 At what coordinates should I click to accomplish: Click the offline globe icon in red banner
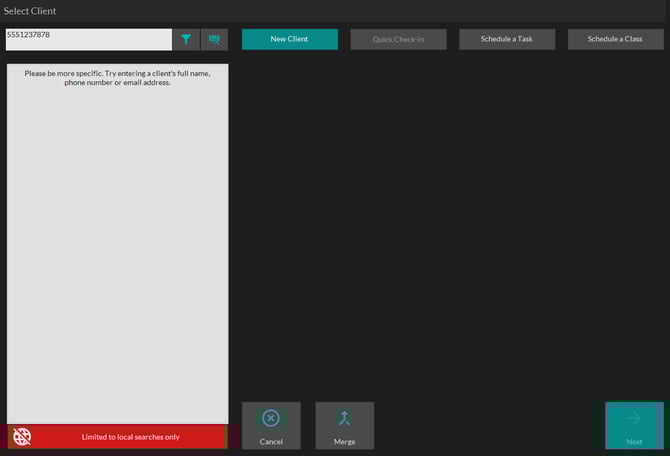(x=22, y=437)
